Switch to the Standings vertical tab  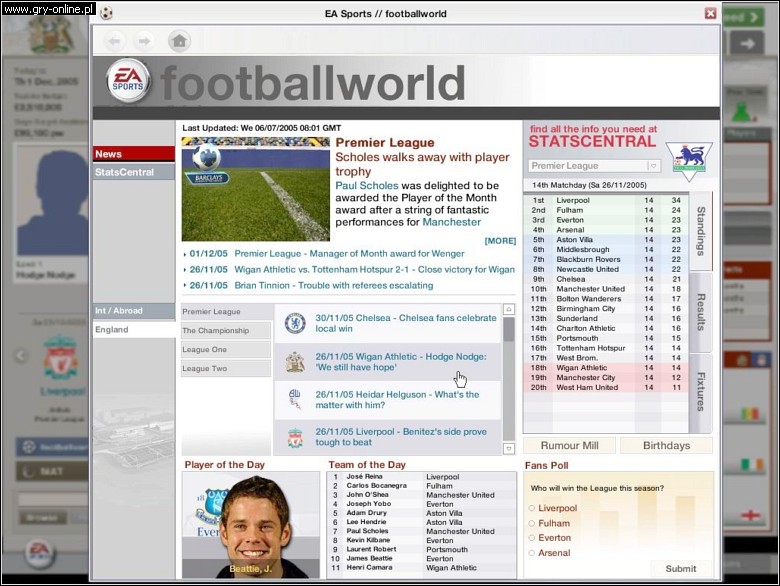701,231
